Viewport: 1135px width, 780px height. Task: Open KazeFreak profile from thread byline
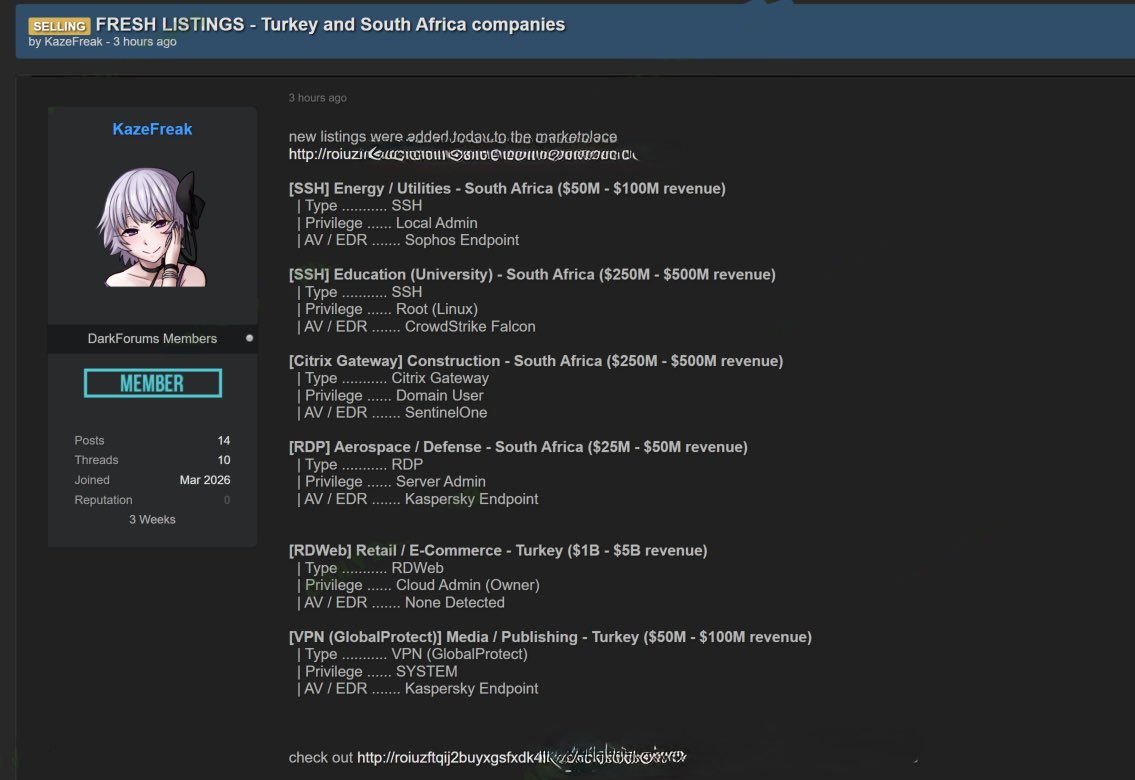point(73,42)
